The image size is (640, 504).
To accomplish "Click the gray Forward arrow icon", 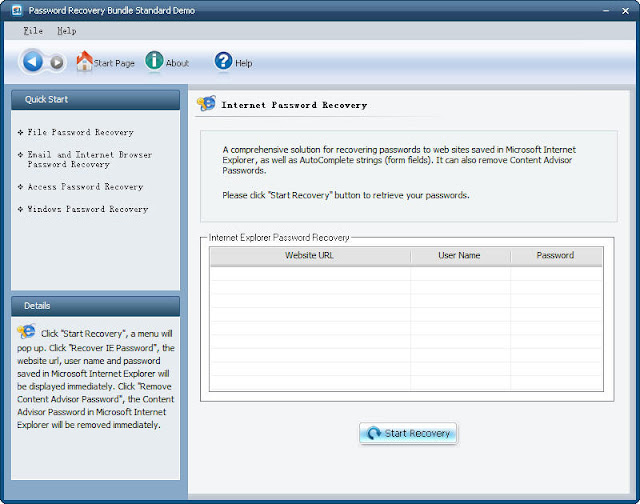I will tap(56, 62).
